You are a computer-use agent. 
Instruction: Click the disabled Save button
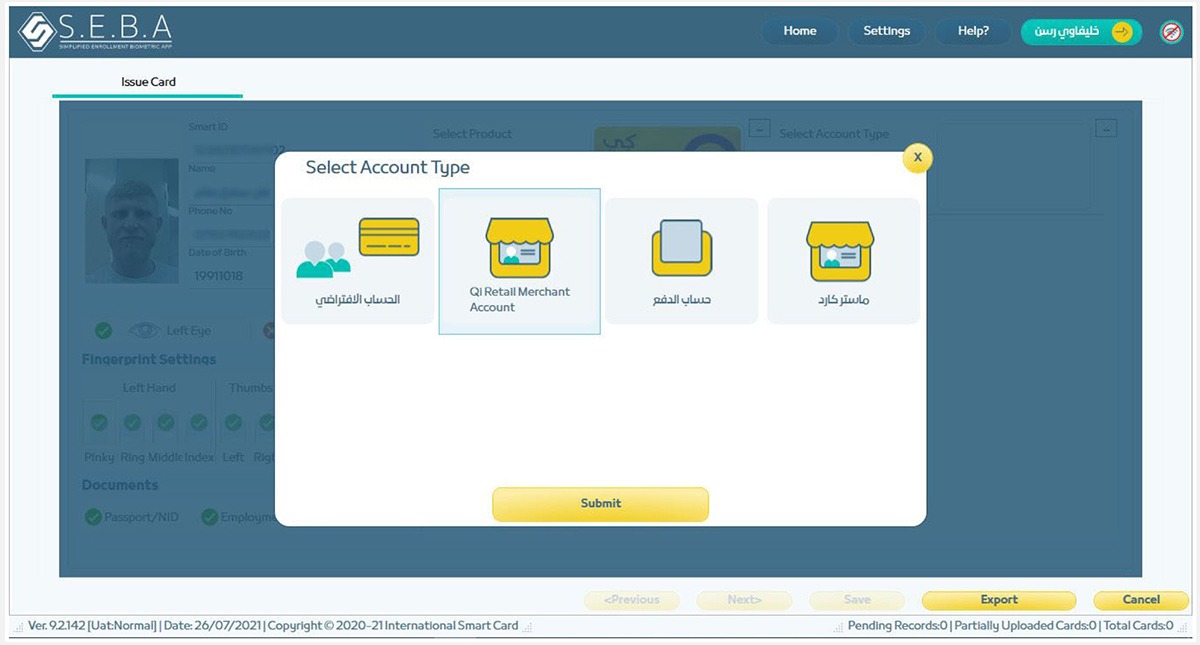point(857,600)
